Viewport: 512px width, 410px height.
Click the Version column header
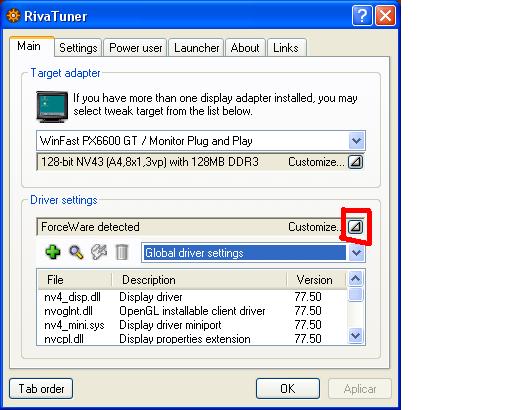(x=316, y=280)
